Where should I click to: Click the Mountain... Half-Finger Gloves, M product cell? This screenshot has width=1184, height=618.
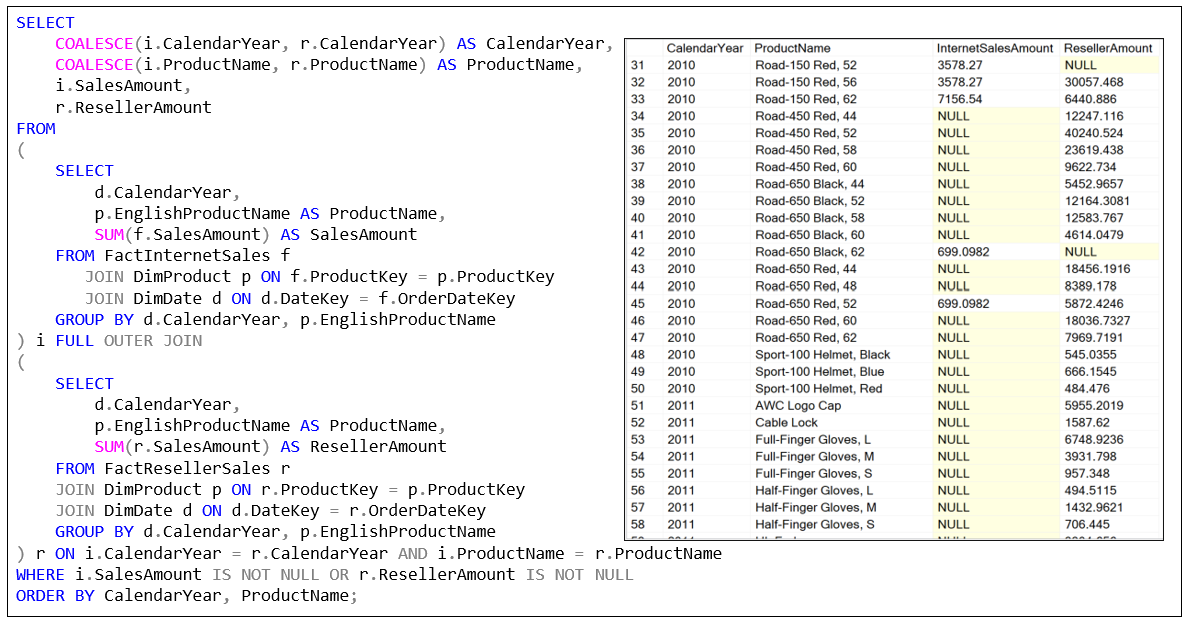click(815, 507)
